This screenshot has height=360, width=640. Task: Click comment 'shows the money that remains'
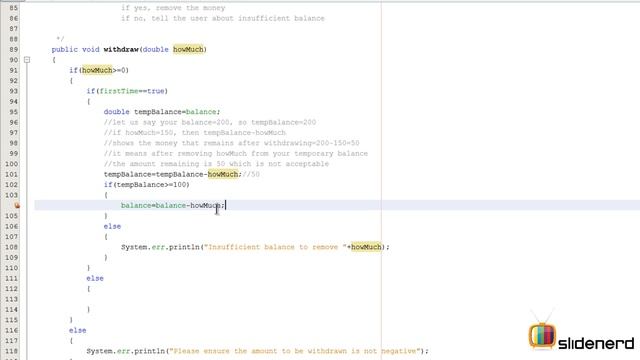(x=231, y=143)
